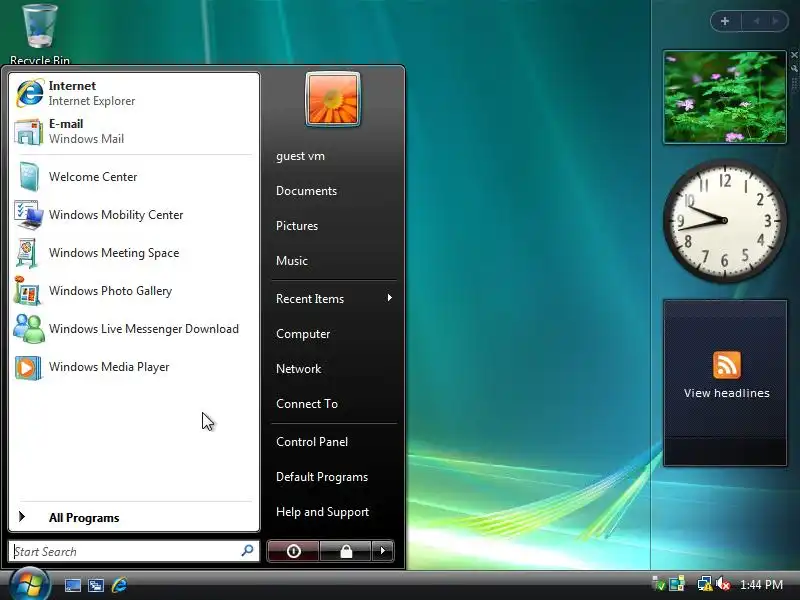The height and width of the screenshot is (600, 800).
Task: Click the green shield tray icon
Action: point(659,584)
